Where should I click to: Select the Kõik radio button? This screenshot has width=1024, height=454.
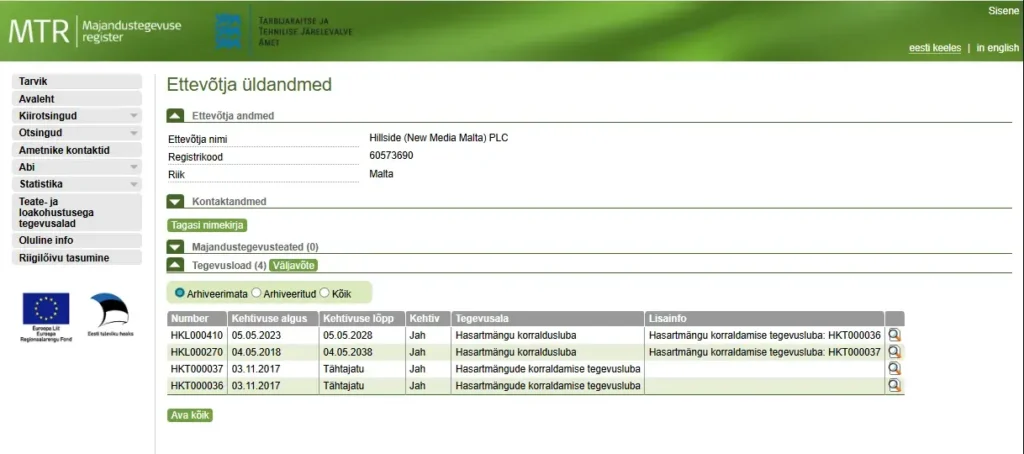[x=325, y=293]
